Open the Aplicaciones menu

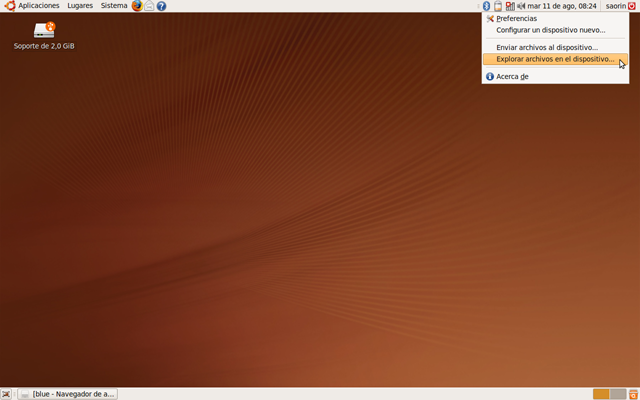[x=38, y=6]
